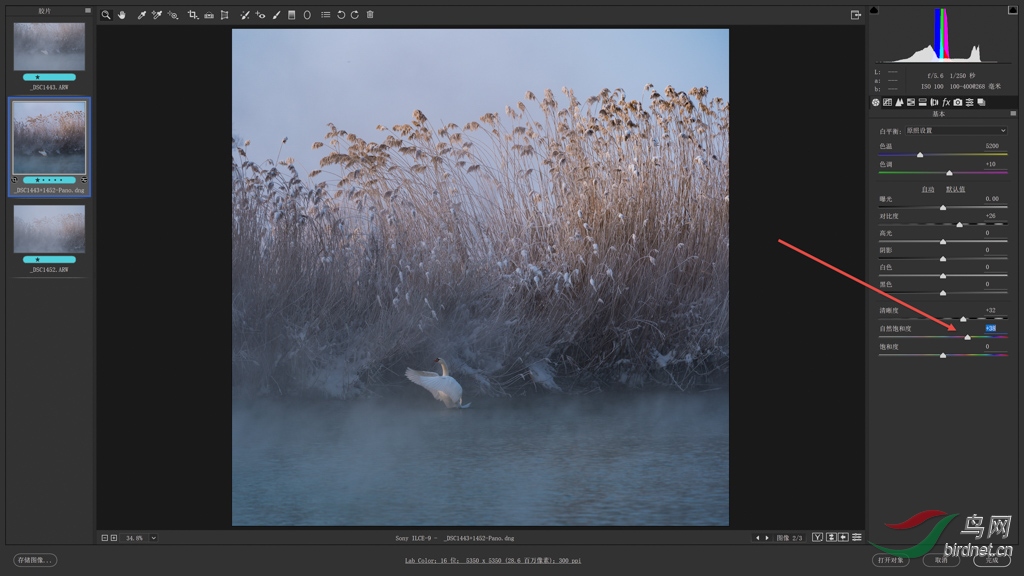This screenshot has height=576, width=1024.
Task: Choose the Graduated Filter tool
Action: click(x=291, y=15)
